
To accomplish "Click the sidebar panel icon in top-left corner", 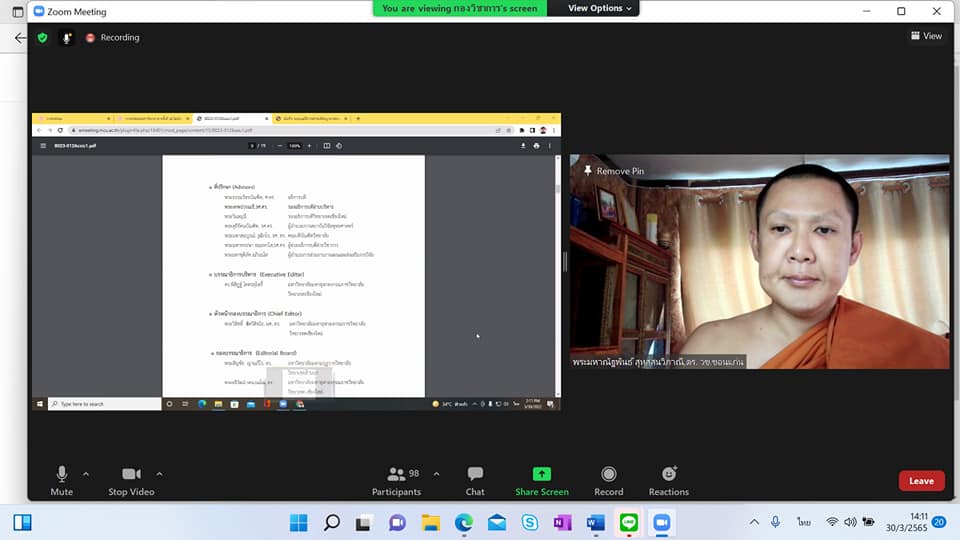I will click(18, 12).
